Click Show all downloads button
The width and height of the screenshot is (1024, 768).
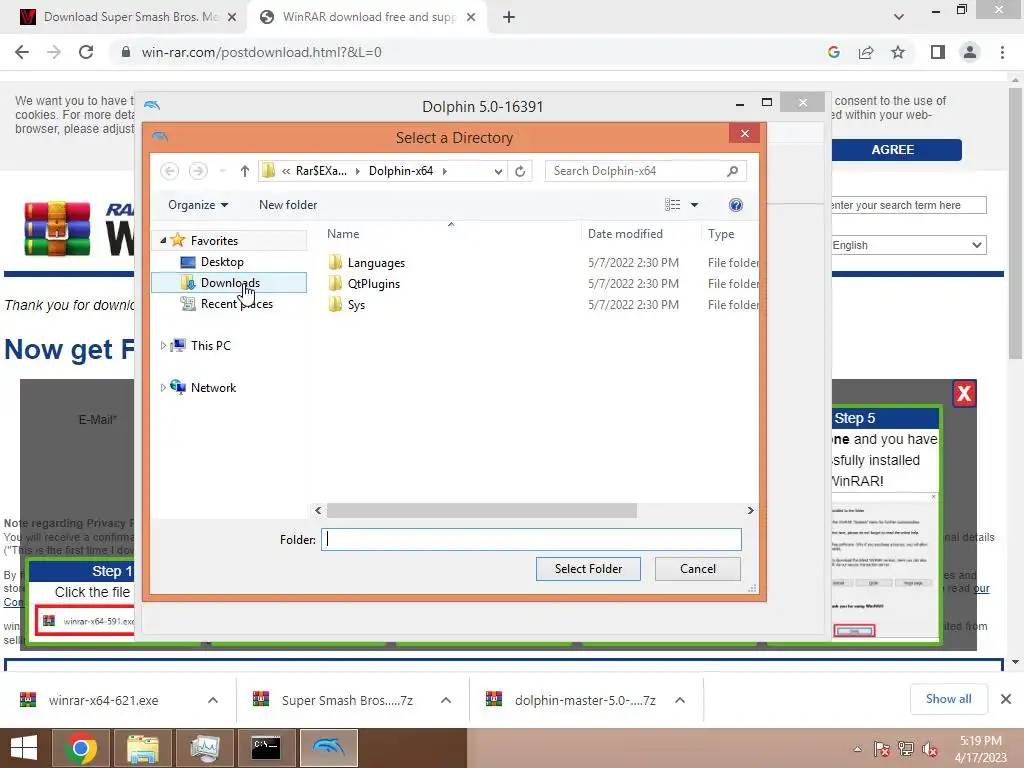click(948, 699)
